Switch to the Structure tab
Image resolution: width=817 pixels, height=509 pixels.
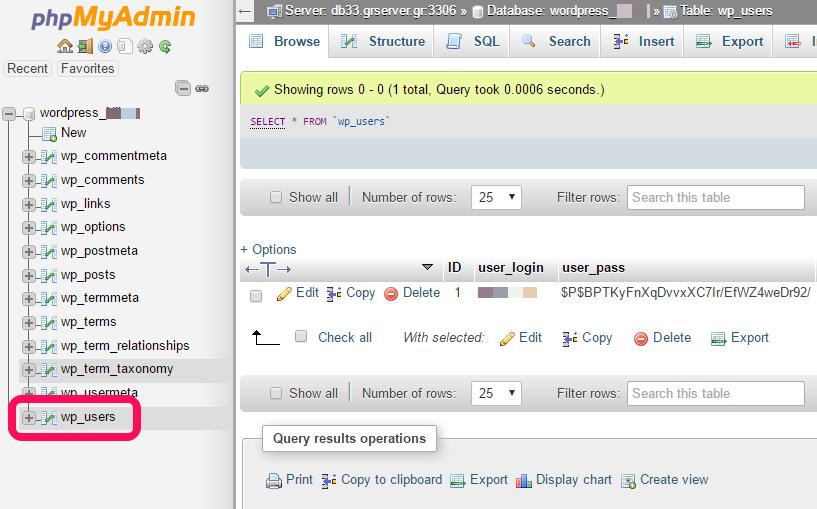(x=382, y=42)
